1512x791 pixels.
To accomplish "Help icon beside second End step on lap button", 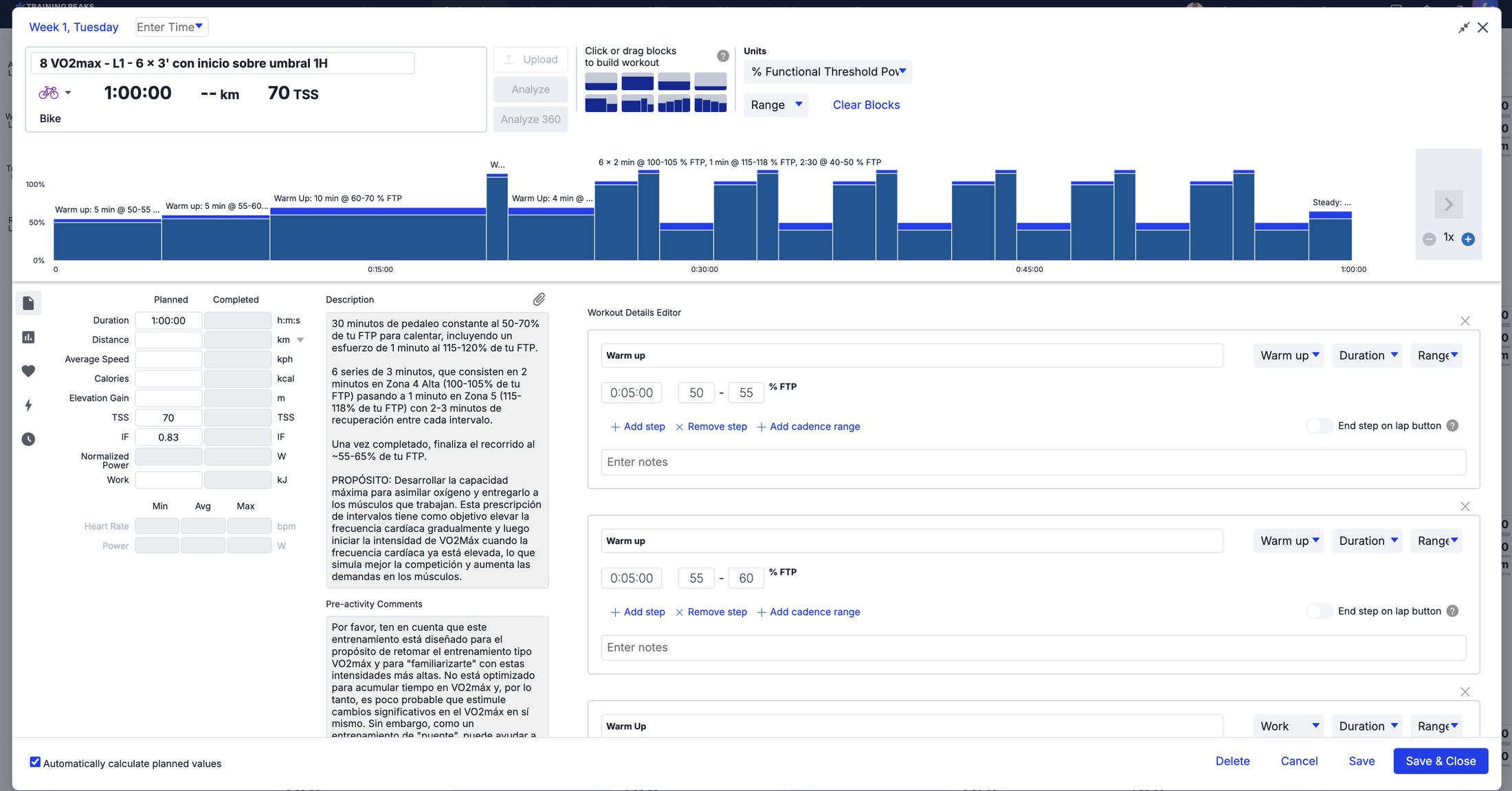I will [1452, 611].
